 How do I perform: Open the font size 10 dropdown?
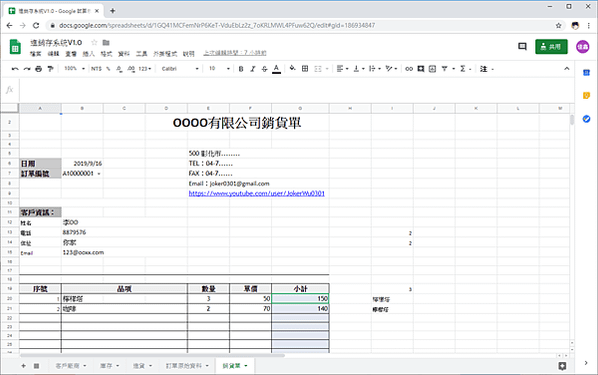(219, 69)
